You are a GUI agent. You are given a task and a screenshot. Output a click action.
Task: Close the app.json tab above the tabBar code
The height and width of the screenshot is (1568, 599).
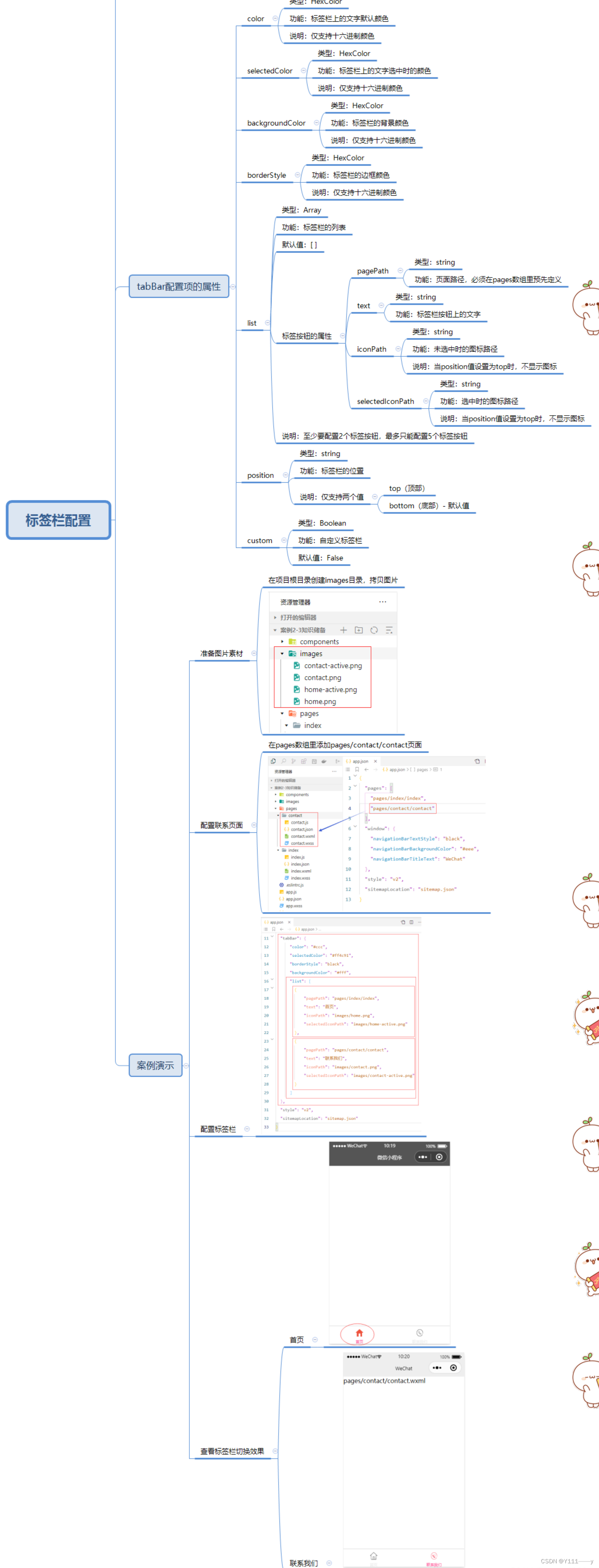(289, 922)
